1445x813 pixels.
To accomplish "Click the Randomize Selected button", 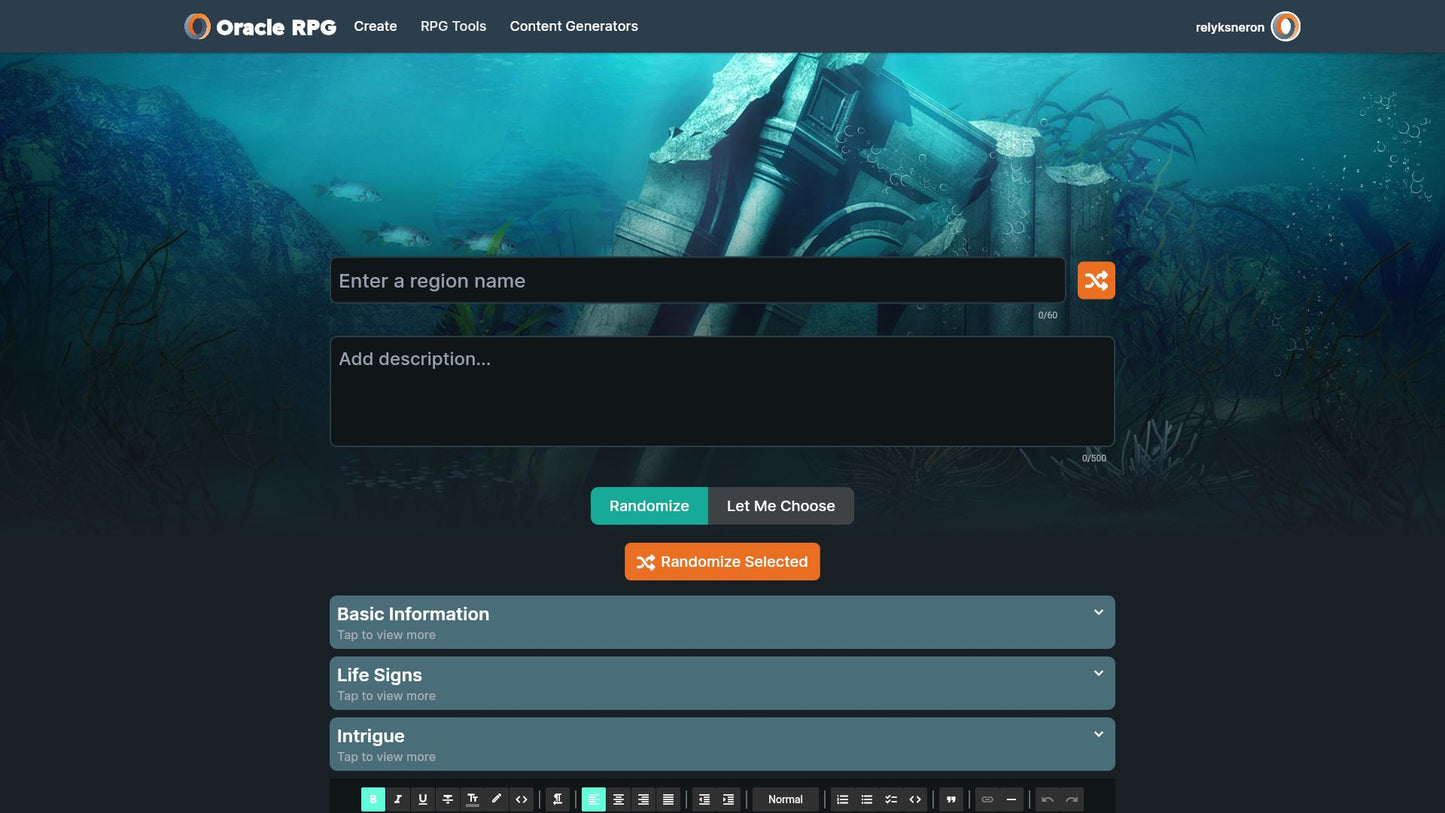I will click(722, 562).
